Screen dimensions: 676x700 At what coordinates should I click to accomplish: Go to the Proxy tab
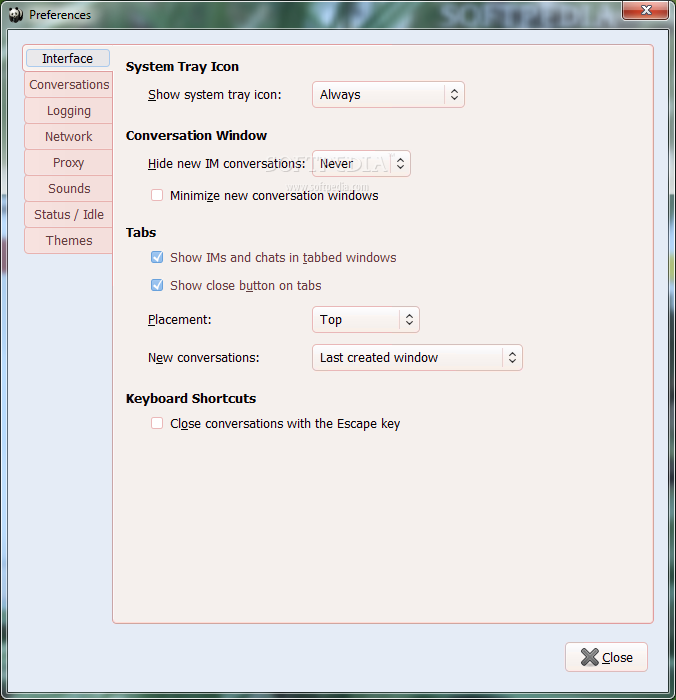(69, 162)
